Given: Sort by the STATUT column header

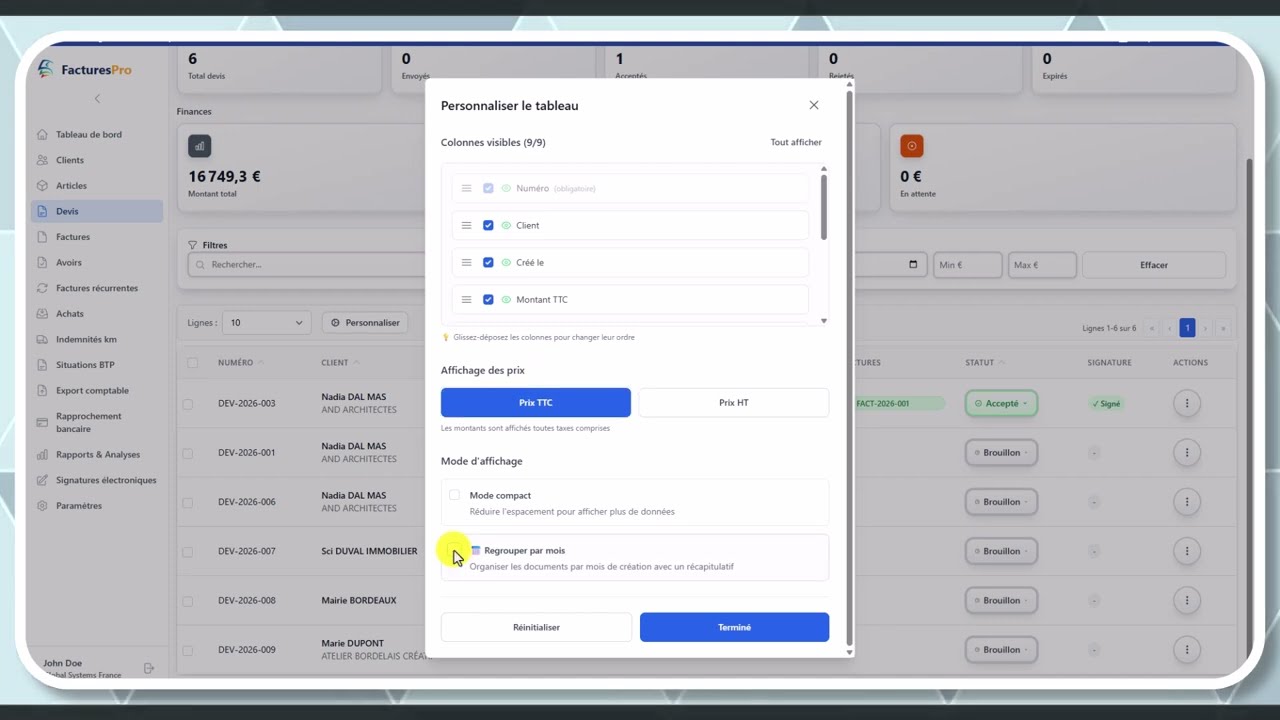Looking at the screenshot, I should click(x=986, y=363).
